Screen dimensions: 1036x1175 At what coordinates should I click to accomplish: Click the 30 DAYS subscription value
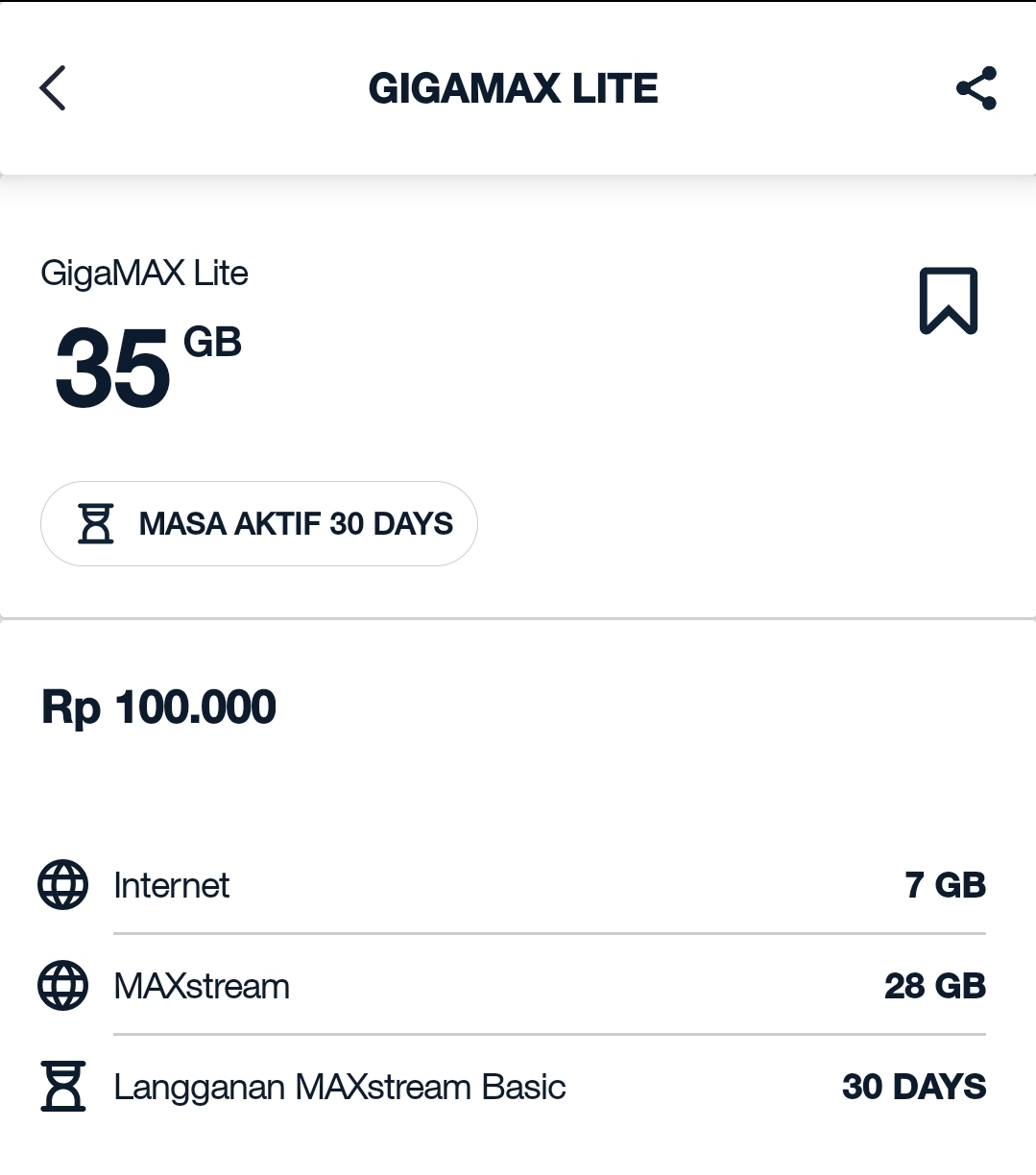click(x=914, y=1087)
